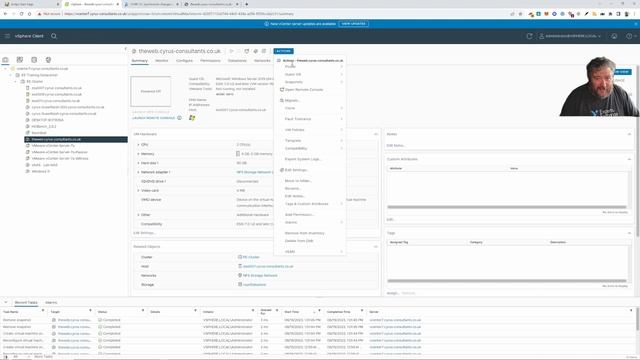The width and height of the screenshot is (640, 360).
Task: Open Snapshots submenu in Actions menu
Action: [310, 82]
